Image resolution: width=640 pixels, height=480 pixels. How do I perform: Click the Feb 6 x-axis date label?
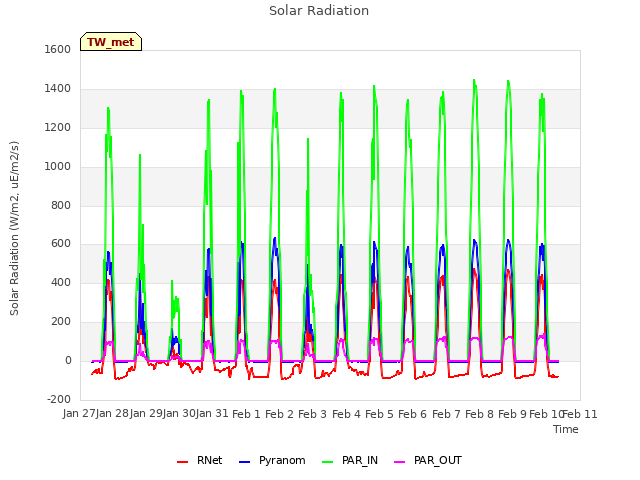coord(413,414)
